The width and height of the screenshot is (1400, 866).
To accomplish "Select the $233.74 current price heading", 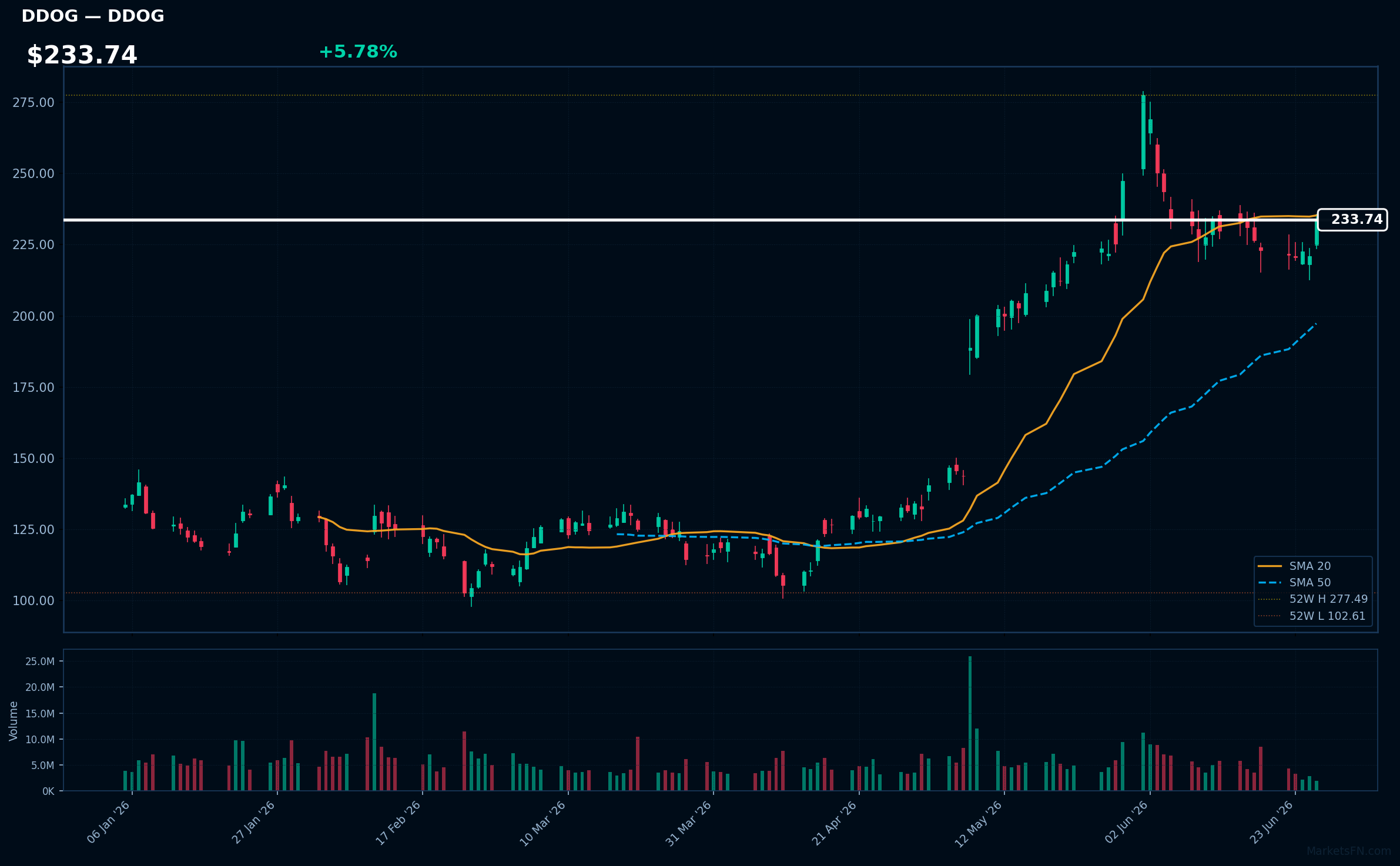I will click(x=82, y=55).
